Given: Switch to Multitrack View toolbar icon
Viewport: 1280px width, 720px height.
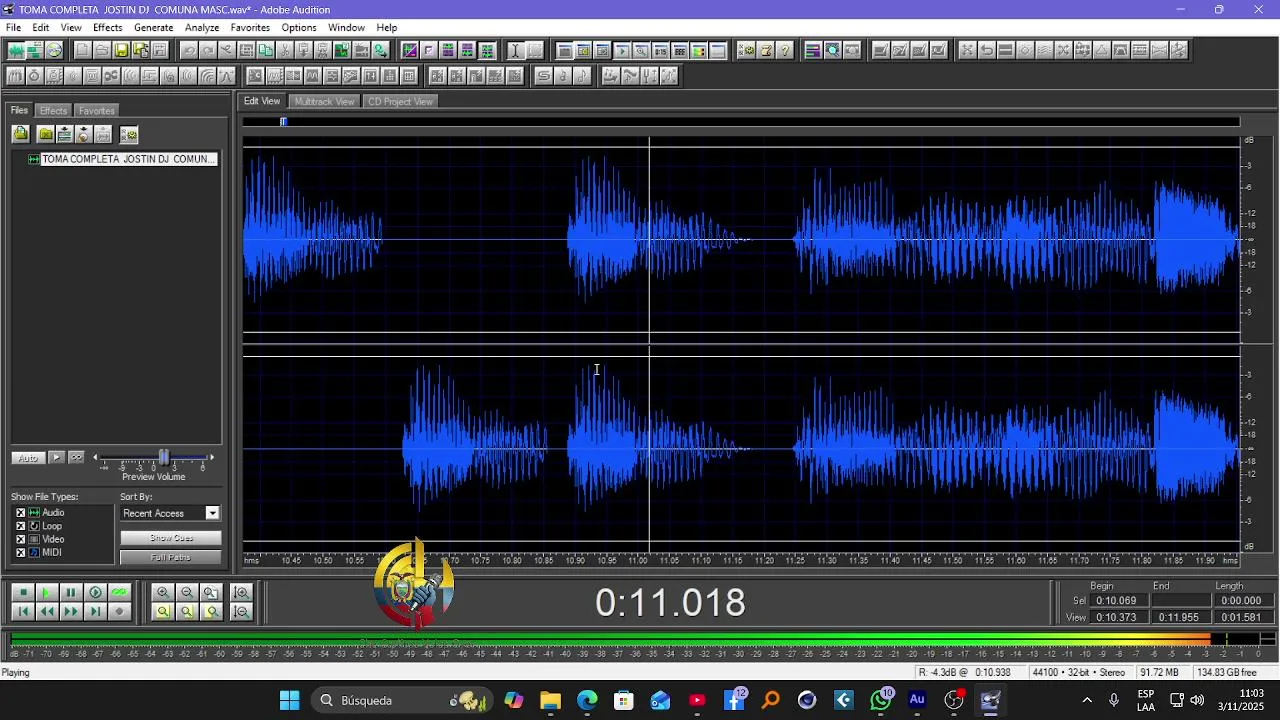Looking at the screenshot, I should [34, 51].
